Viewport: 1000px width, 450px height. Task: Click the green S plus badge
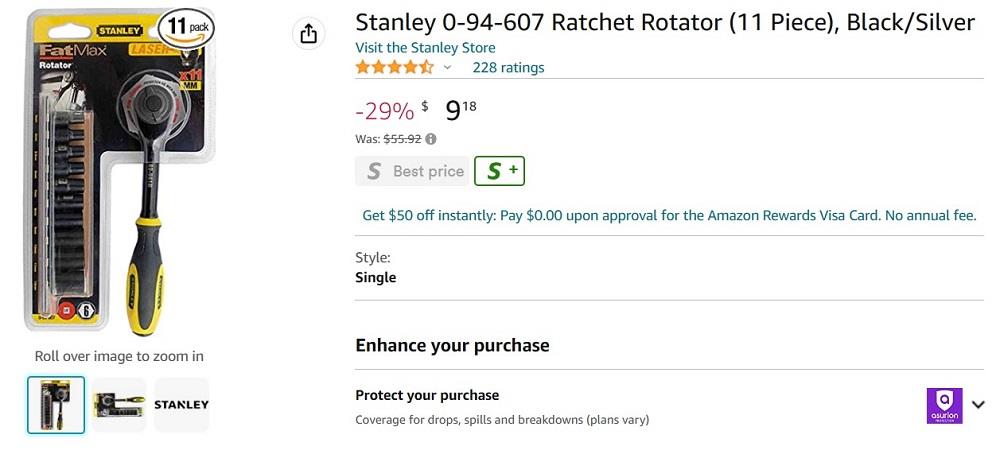tap(499, 171)
